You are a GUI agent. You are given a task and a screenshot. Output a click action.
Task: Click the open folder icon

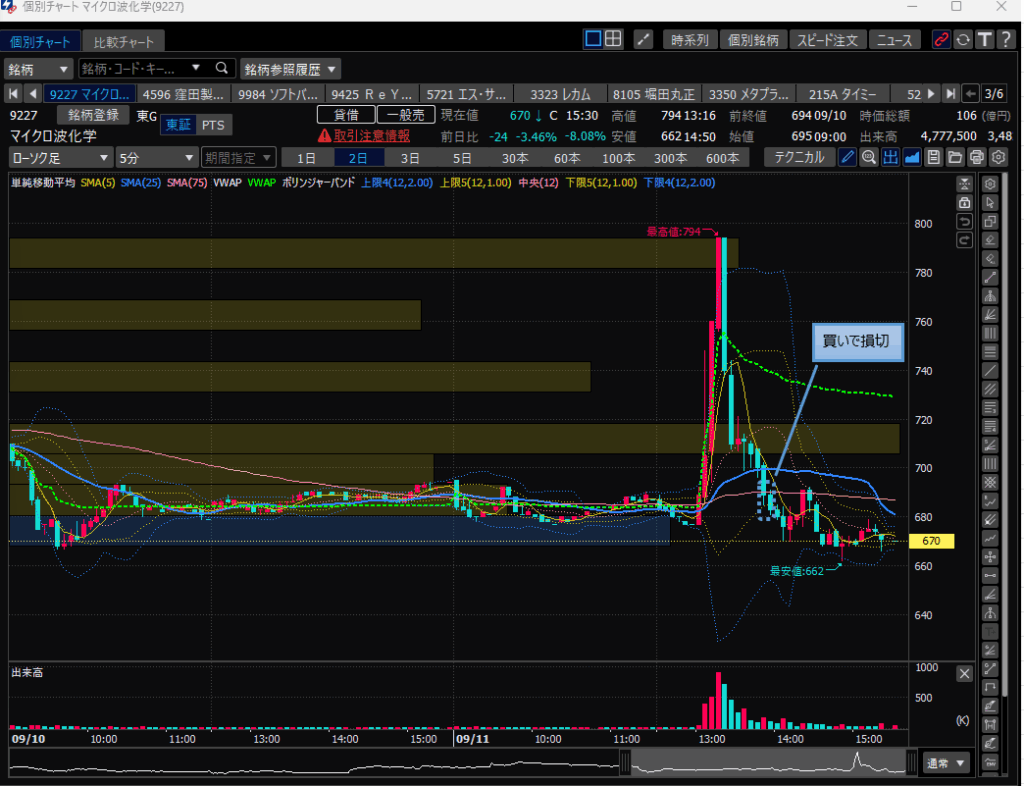[x=955, y=157]
